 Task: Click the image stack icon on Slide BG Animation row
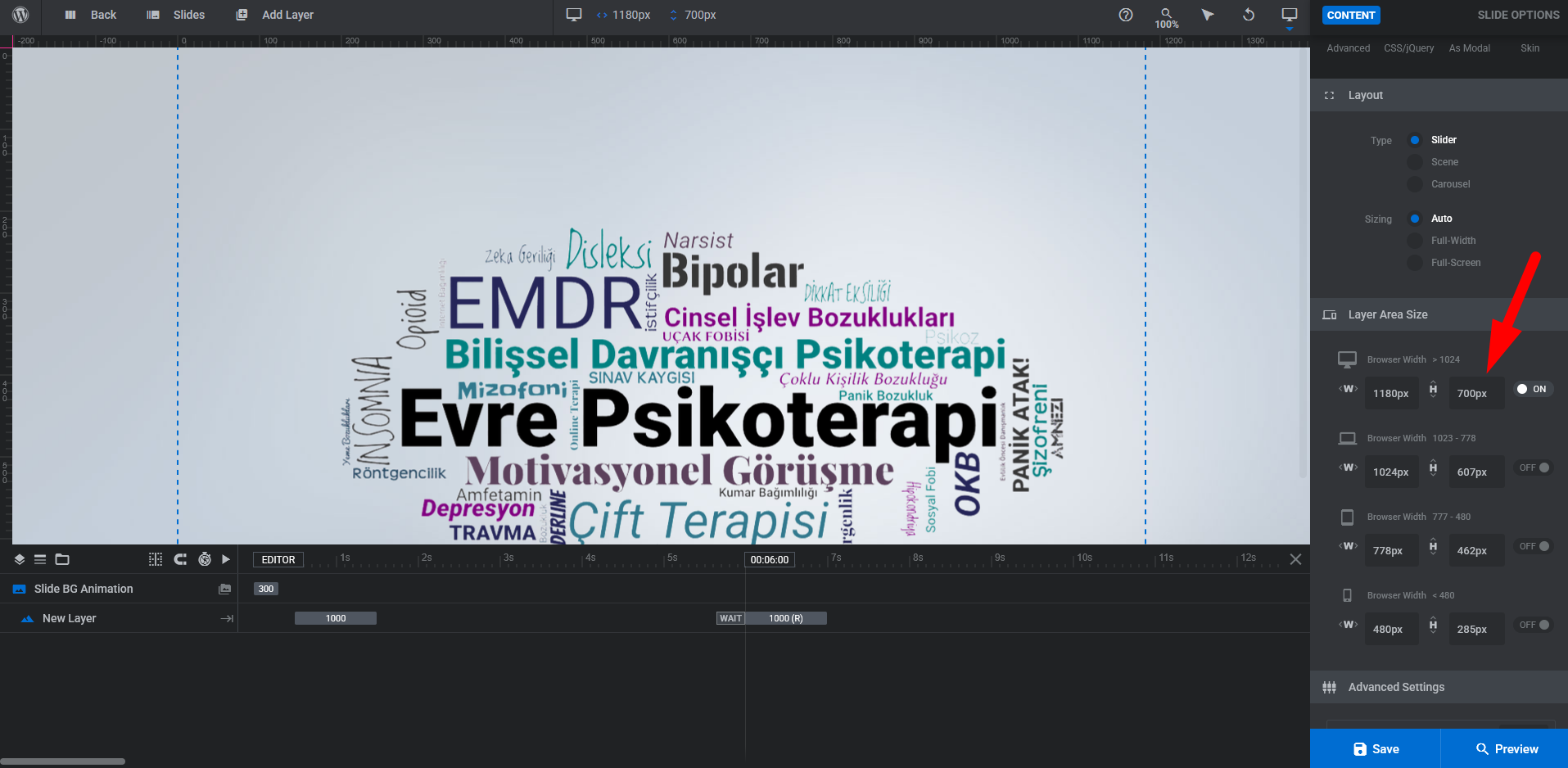tap(225, 589)
